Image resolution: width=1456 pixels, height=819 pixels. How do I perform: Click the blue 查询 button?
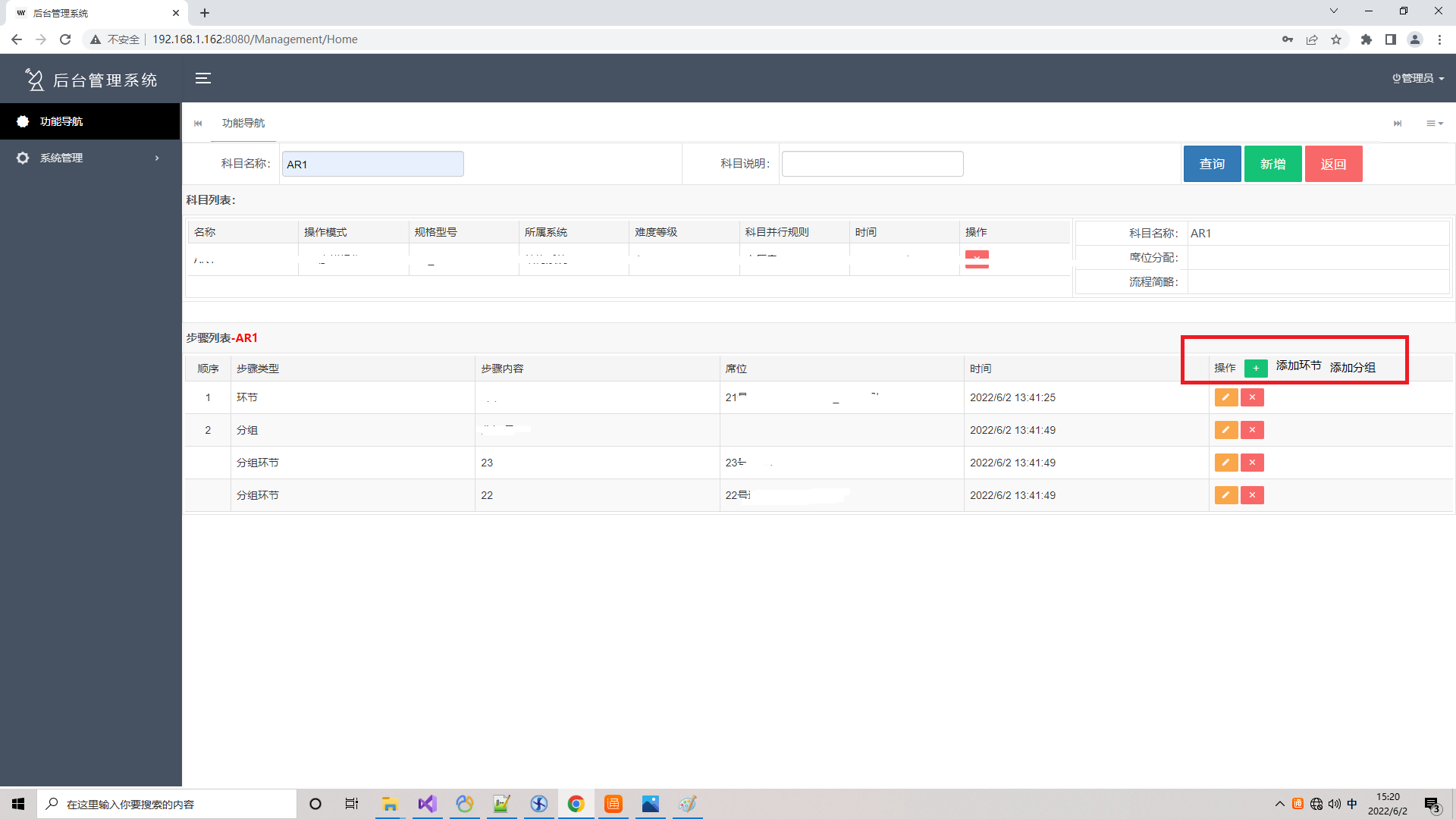tap(1212, 164)
